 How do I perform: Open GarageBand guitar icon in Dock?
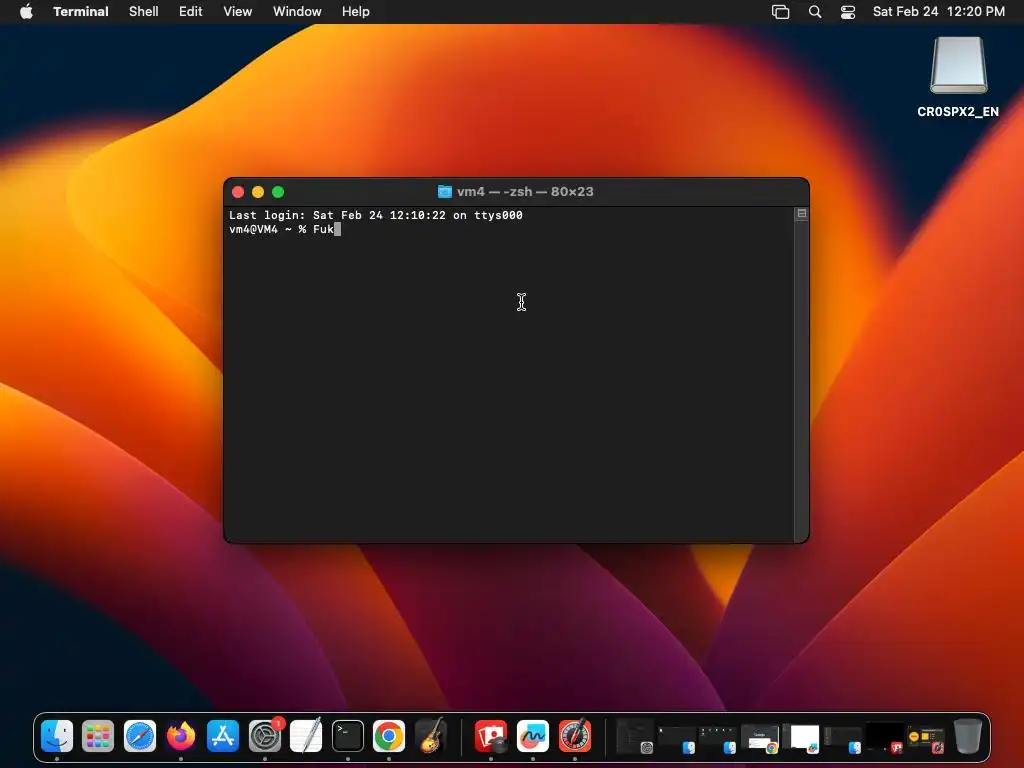pyautogui.click(x=430, y=736)
